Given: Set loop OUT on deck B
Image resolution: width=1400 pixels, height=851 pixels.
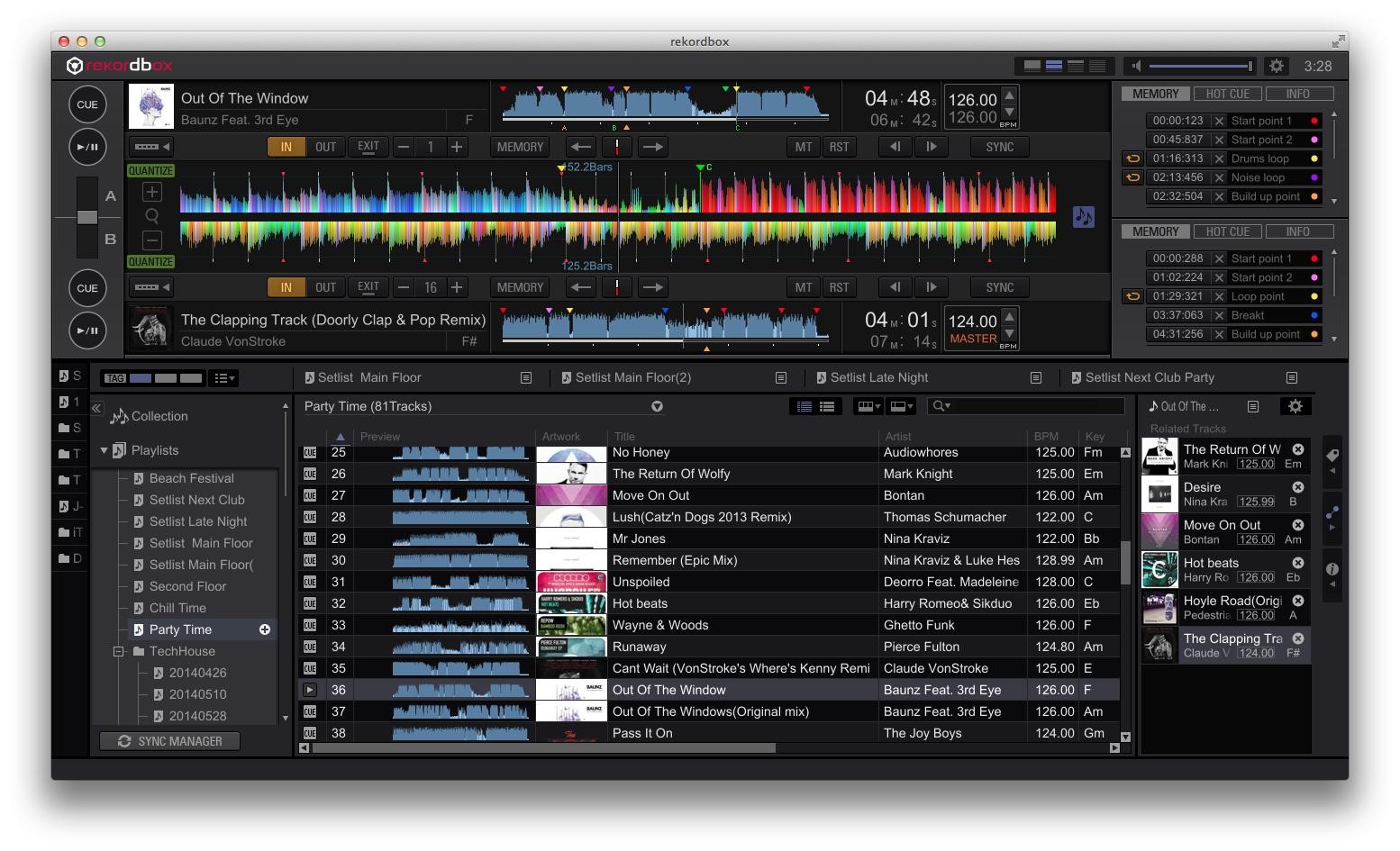Looking at the screenshot, I should (325, 287).
